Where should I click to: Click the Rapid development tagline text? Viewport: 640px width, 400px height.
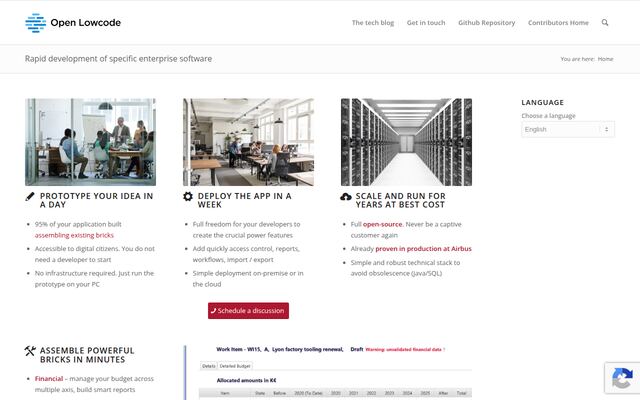[118, 59]
